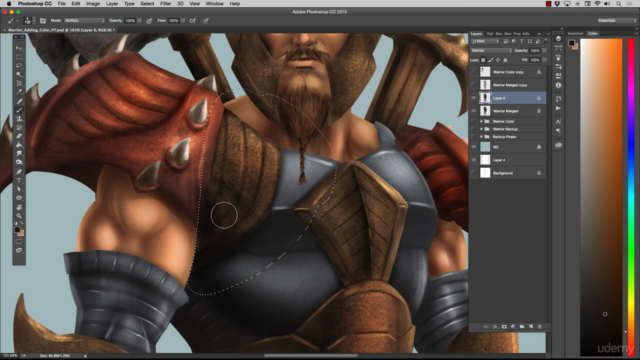Screen dimensions: 640x360
Task: Select the Eraser tool
Action: (x=19, y=136)
